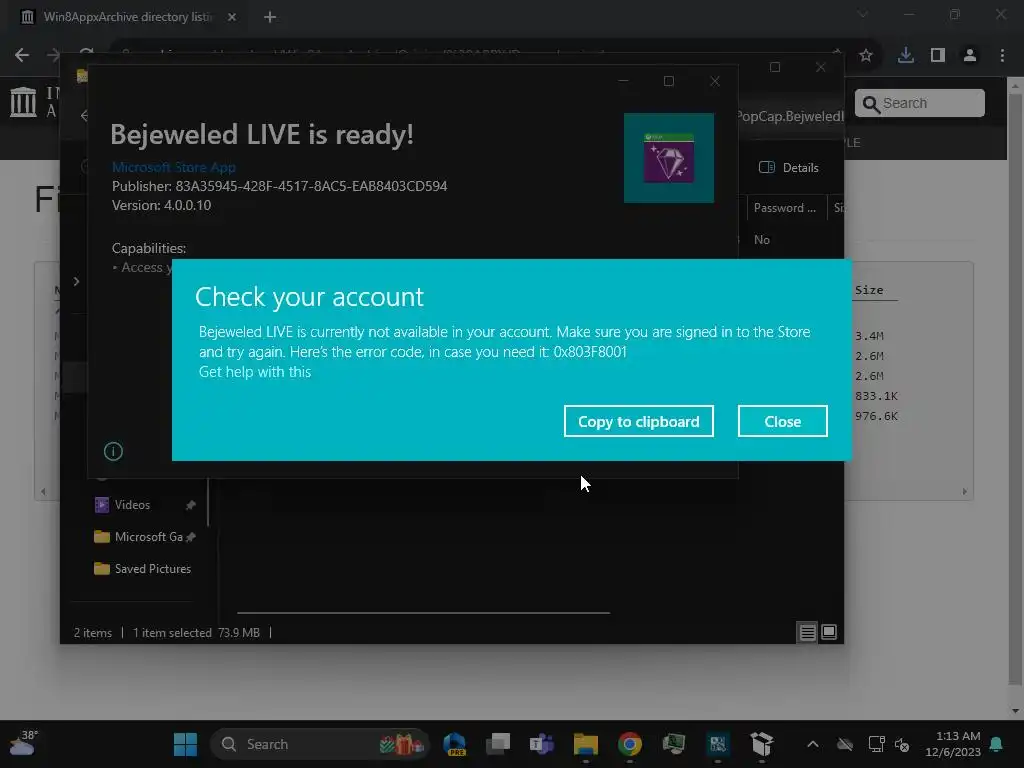Open Task View from taskbar

[498, 744]
